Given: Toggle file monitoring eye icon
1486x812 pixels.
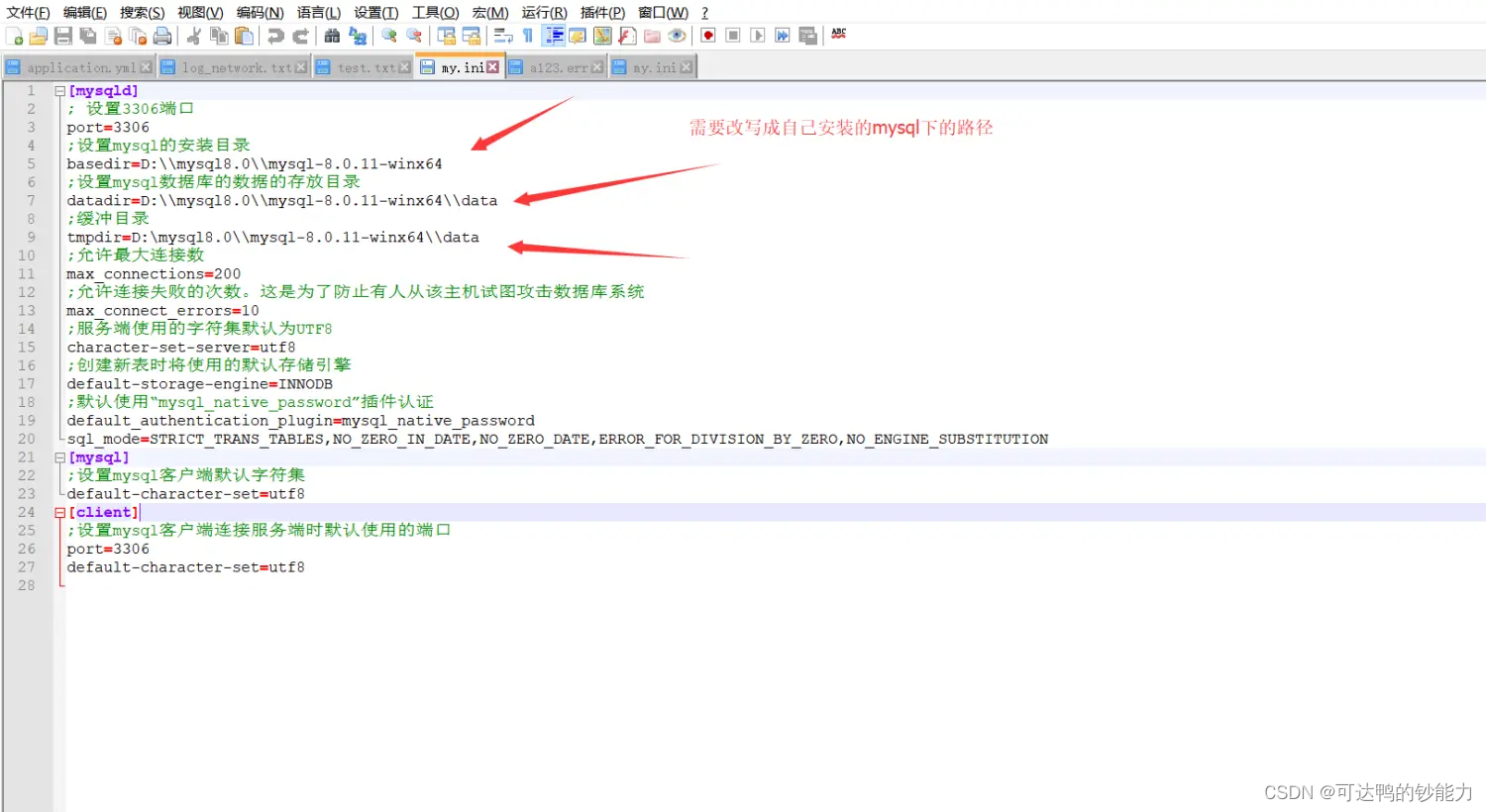Looking at the screenshot, I should coord(677,36).
